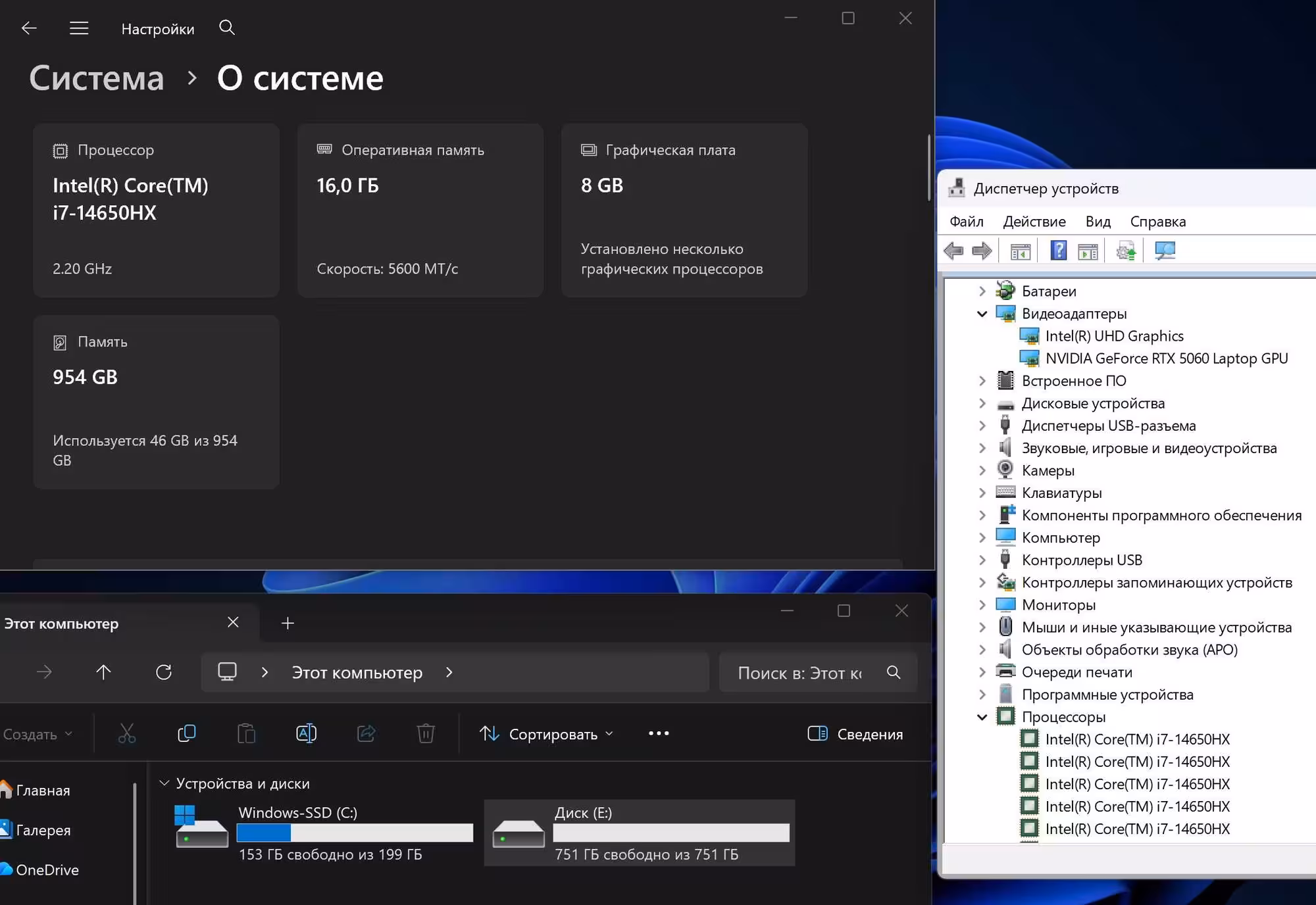This screenshot has height=905, width=1316.
Task: Open the See more ellipsis menu
Action: (659, 733)
